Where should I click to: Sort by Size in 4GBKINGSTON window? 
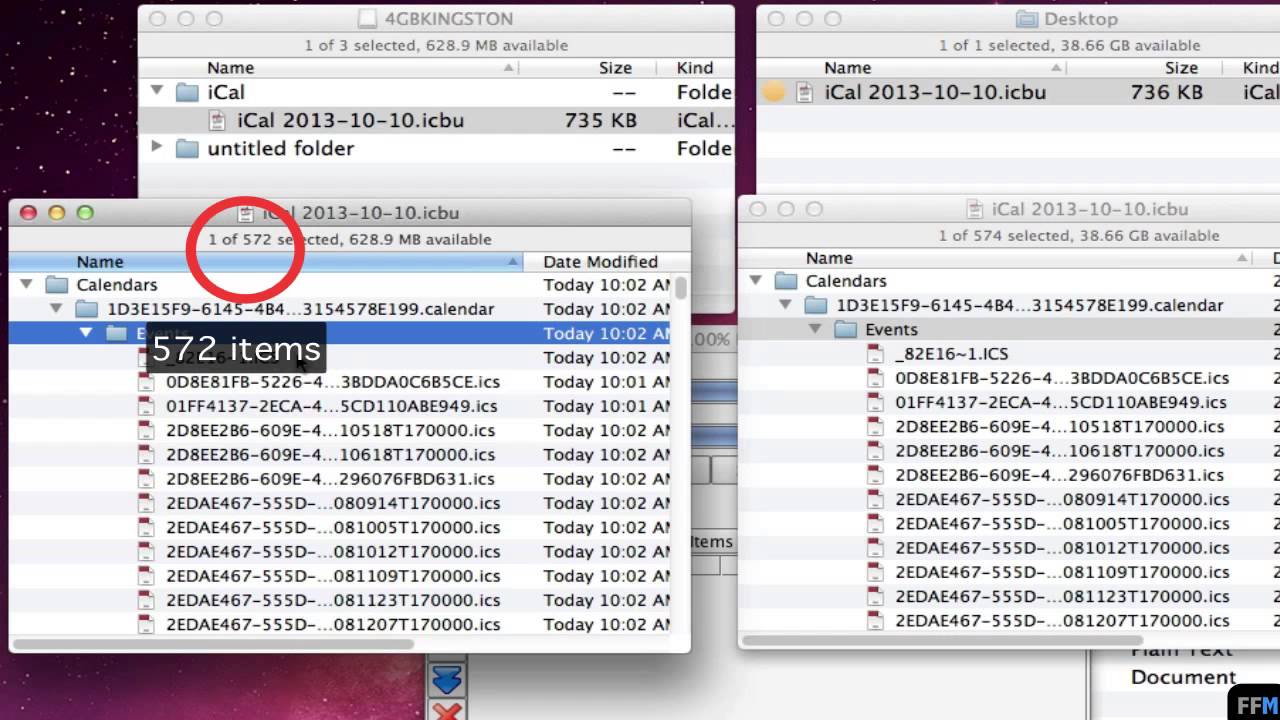[x=615, y=68]
